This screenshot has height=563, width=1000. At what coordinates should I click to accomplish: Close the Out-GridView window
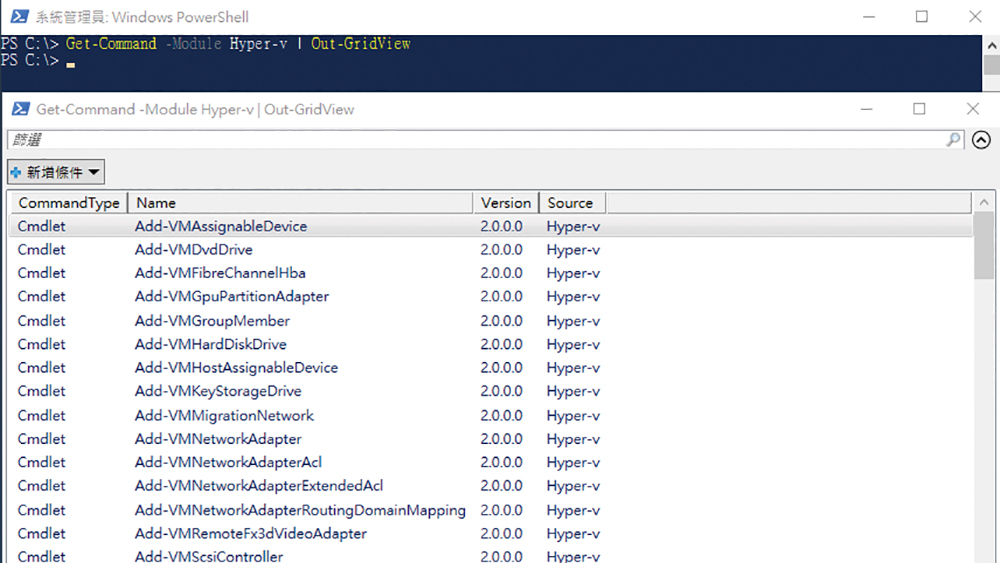pyautogui.click(x=973, y=109)
